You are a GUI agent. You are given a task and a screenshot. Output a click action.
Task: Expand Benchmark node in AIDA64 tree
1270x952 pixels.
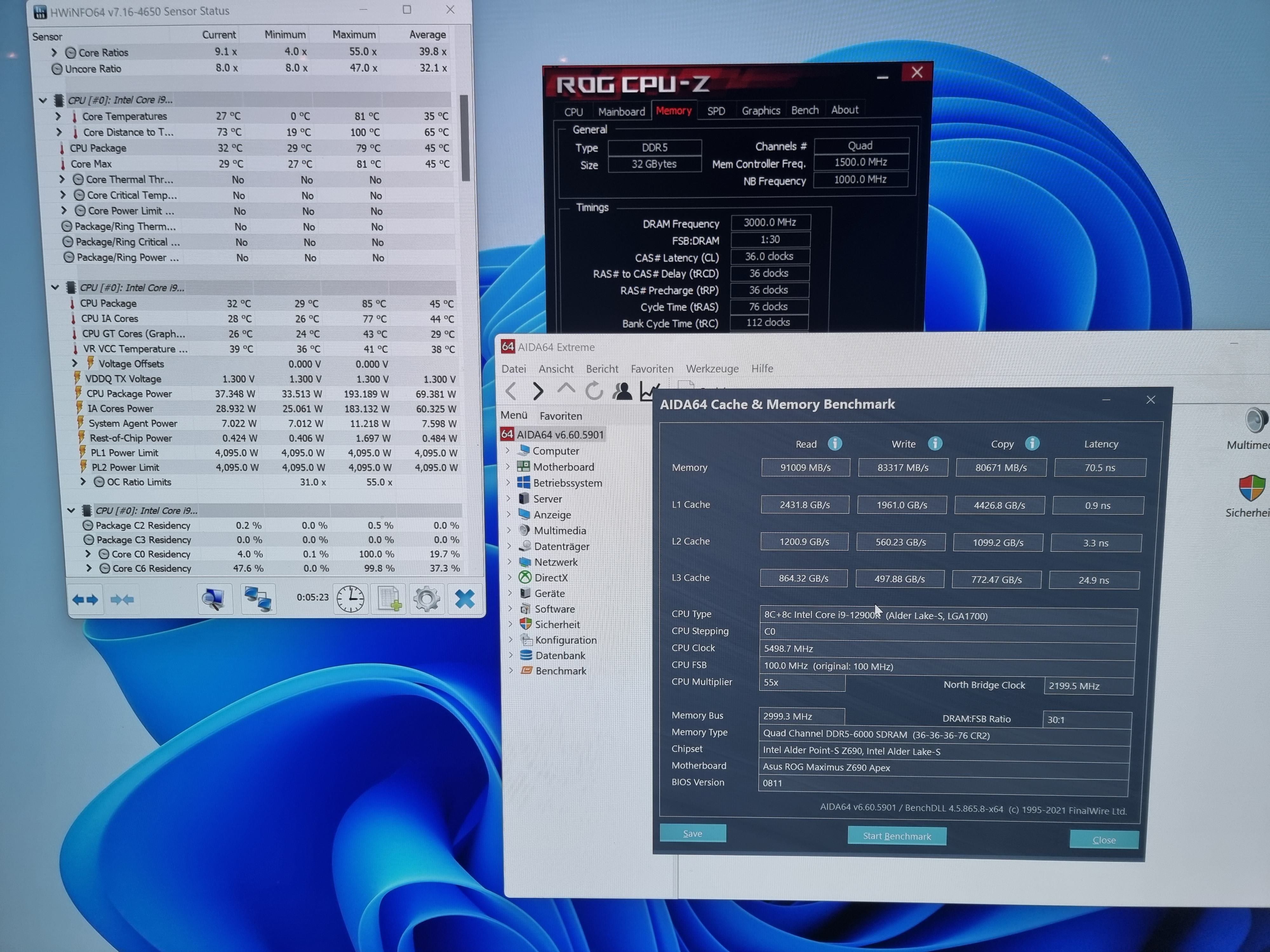(511, 670)
